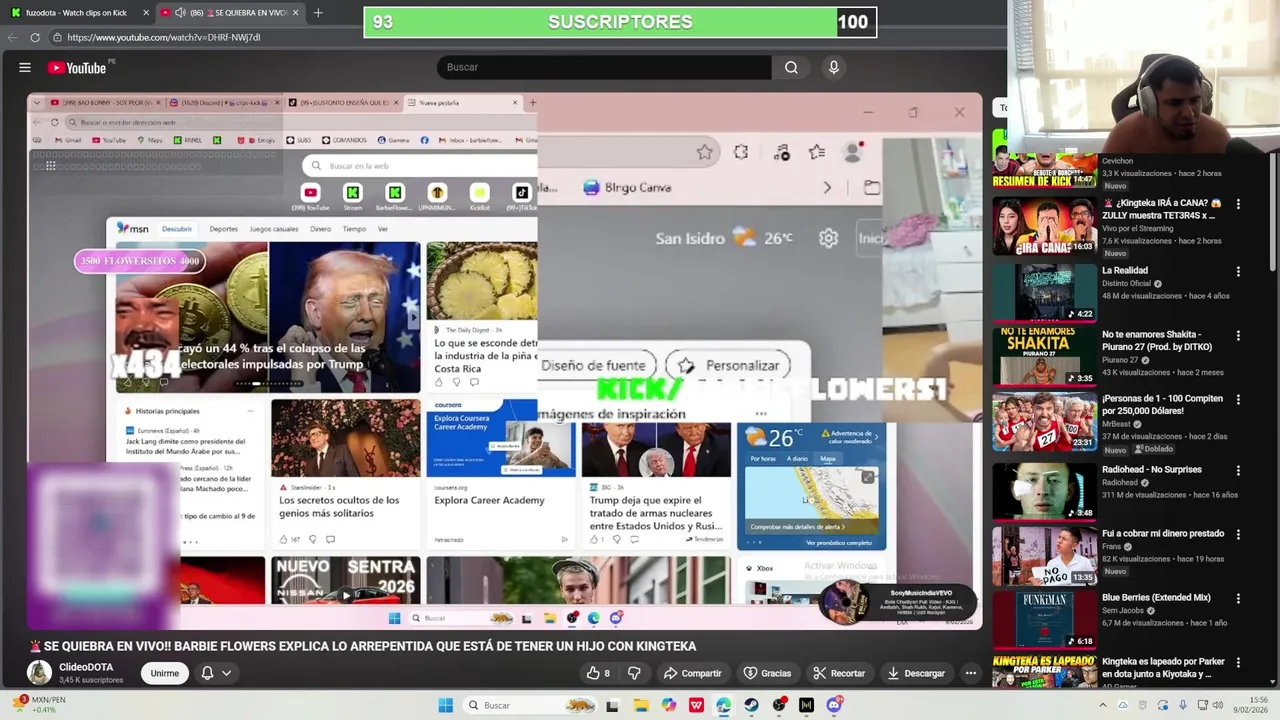This screenshot has width=1280, height=720.
Task: Switch to fuzodota Watch clips on Kick tab
Action: pyautogui.click(x=76, y=13)
